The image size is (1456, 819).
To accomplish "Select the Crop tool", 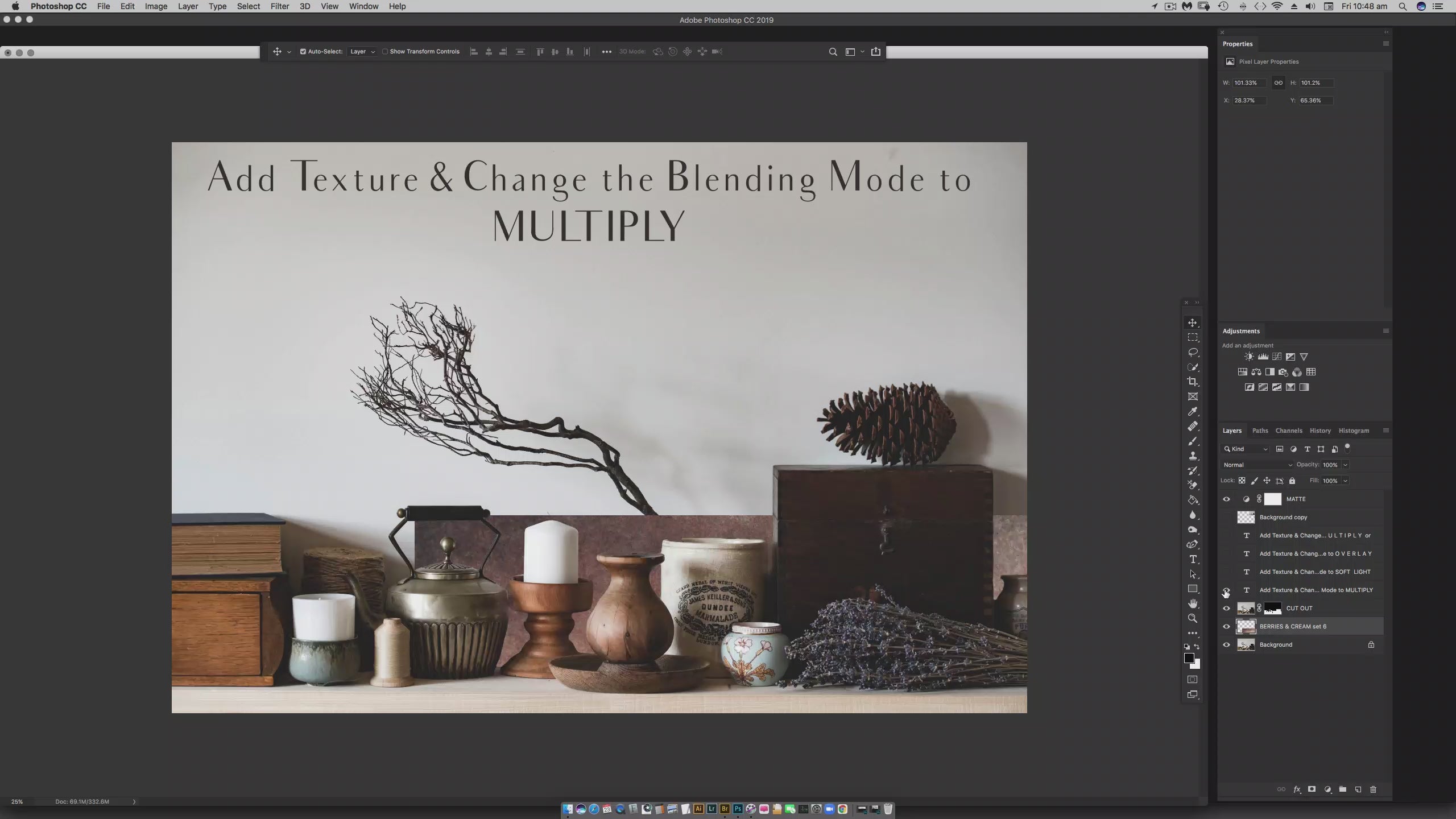I will coord(1193,382).
